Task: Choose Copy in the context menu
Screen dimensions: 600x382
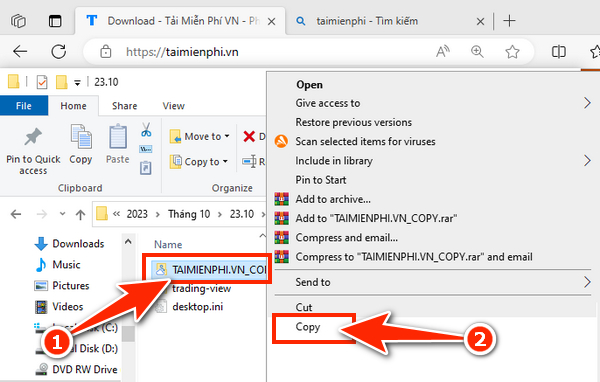Action: [x=308, y=327]
